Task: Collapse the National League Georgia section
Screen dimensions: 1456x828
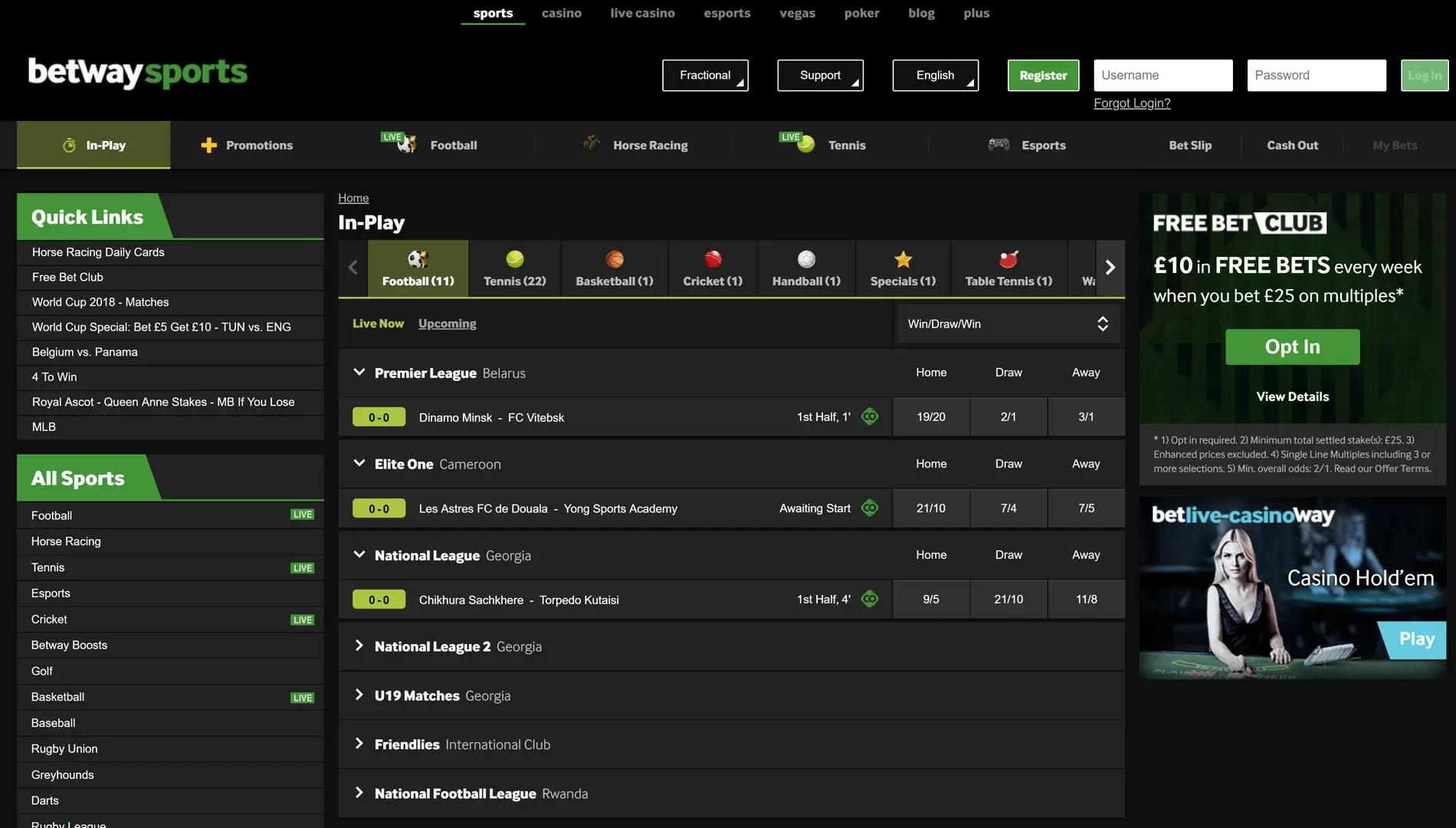Action: click(359, 554)
